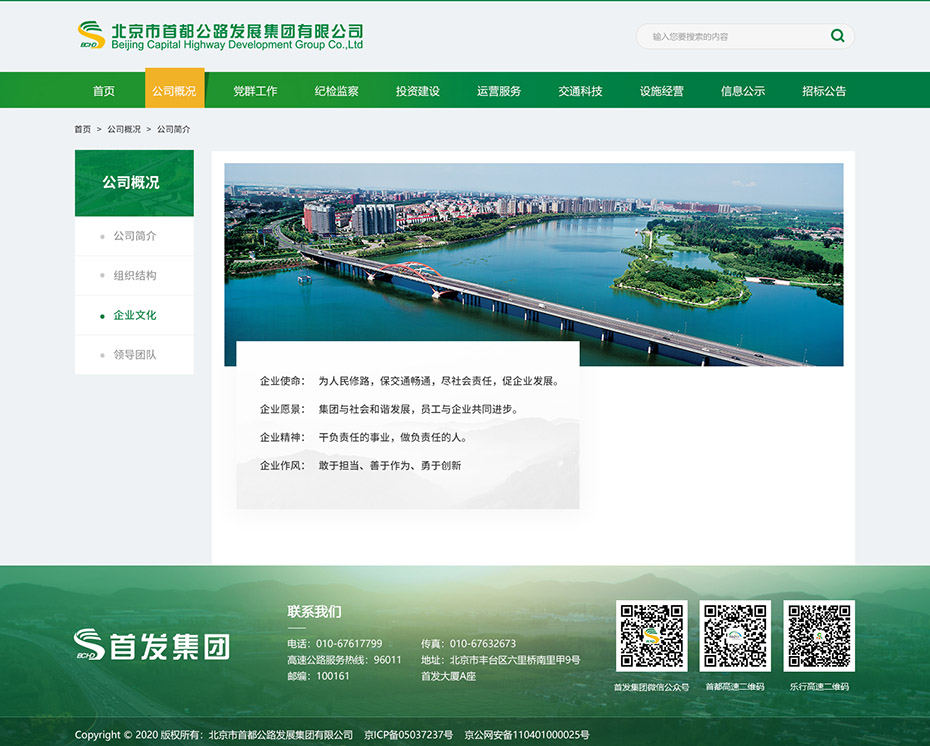Click the Beijing Capital Highway Group logo
This screenshot has width=930, height=746.
(x=220, y=36)
